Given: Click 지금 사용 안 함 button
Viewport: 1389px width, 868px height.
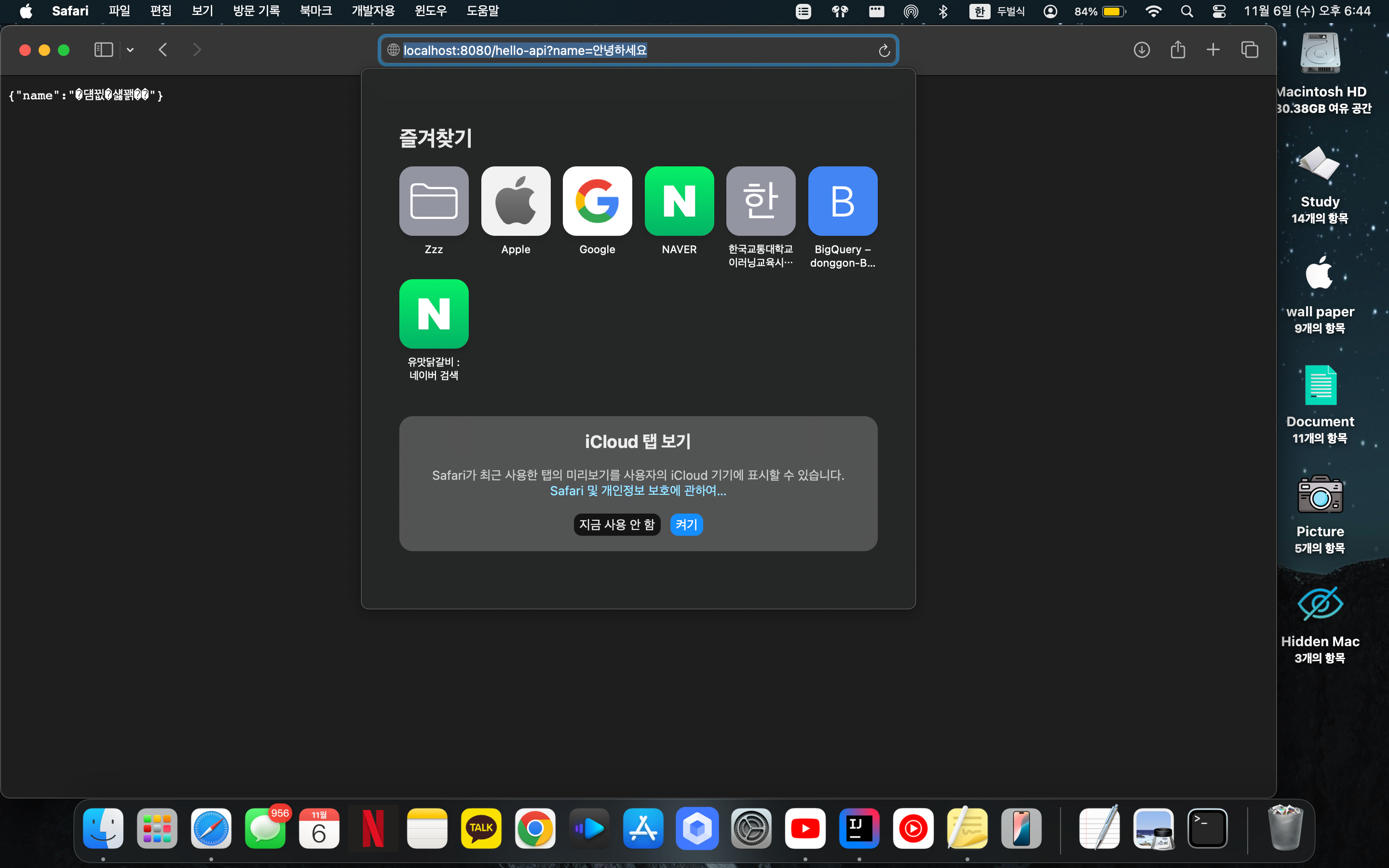Looking at the screenshot, I should pos(616,524).
